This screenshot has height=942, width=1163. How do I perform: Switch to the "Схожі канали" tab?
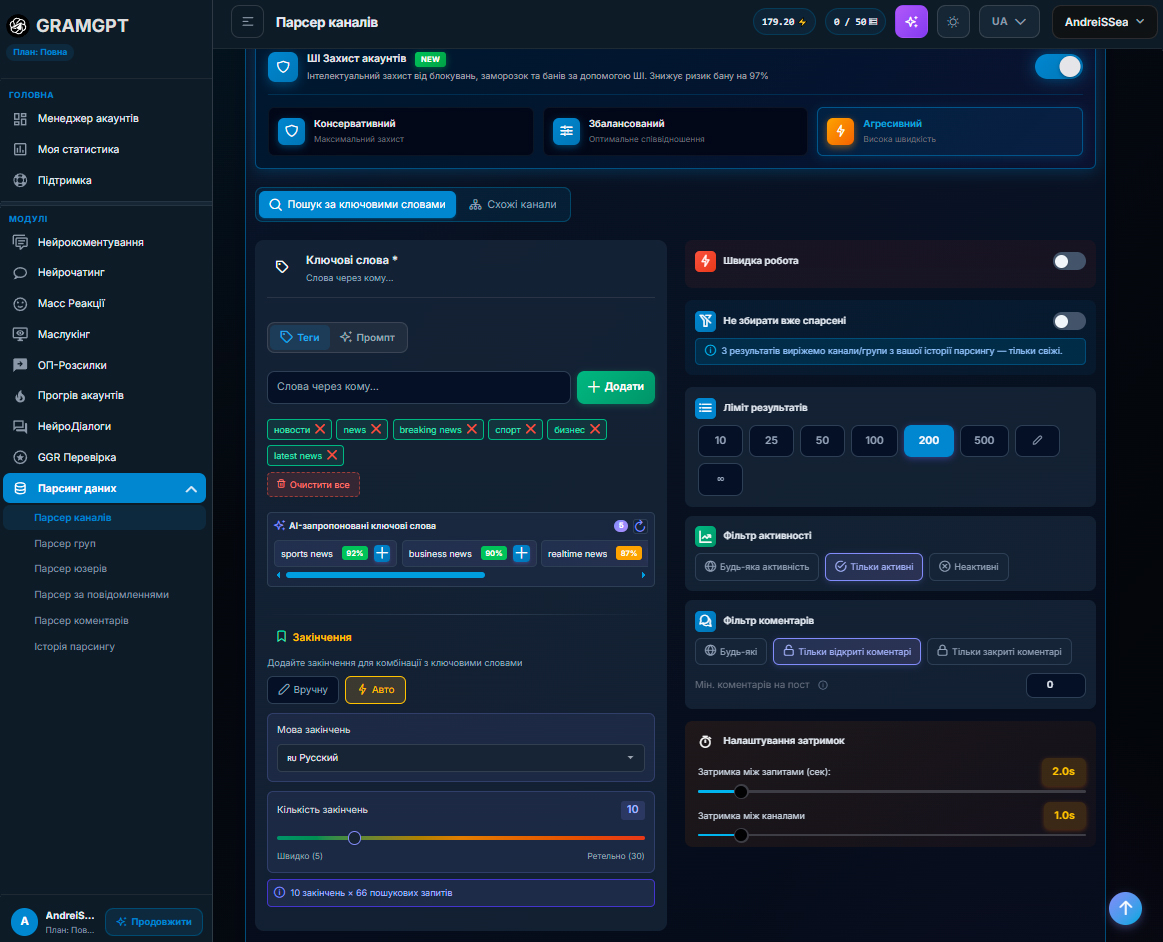513,205
